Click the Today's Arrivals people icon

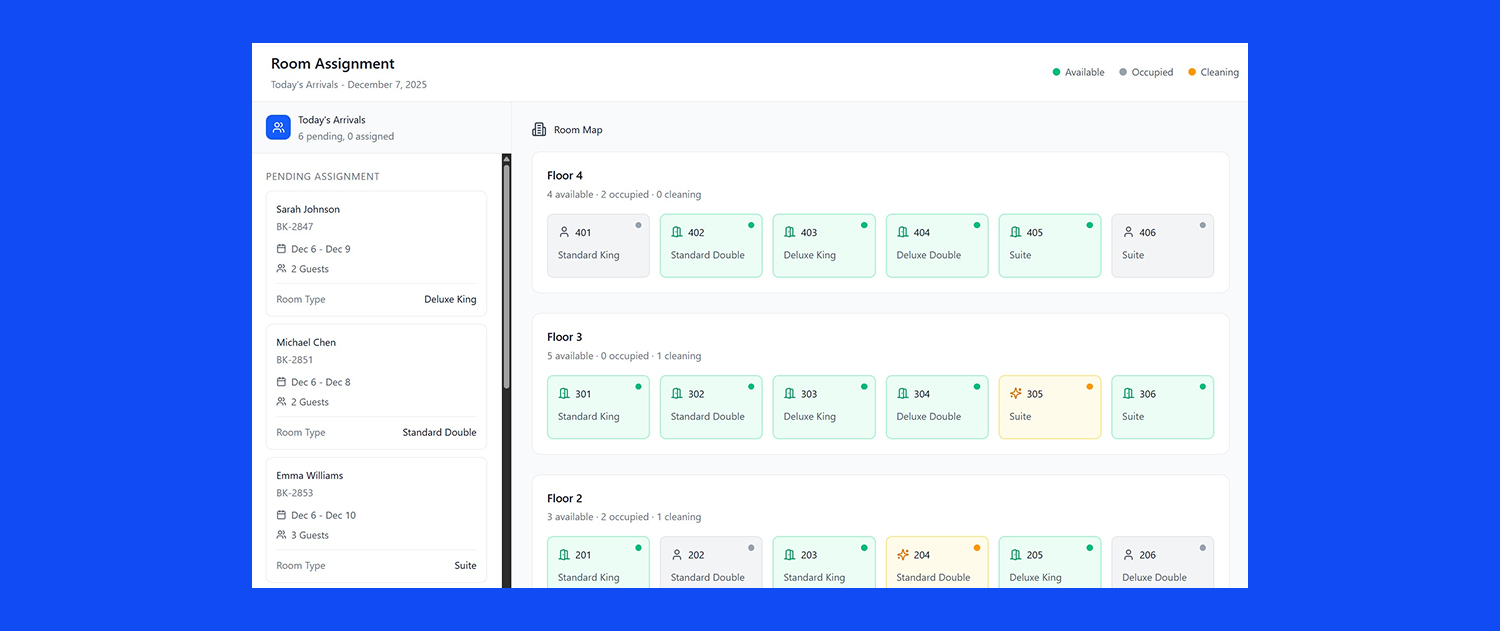[278, 127]
